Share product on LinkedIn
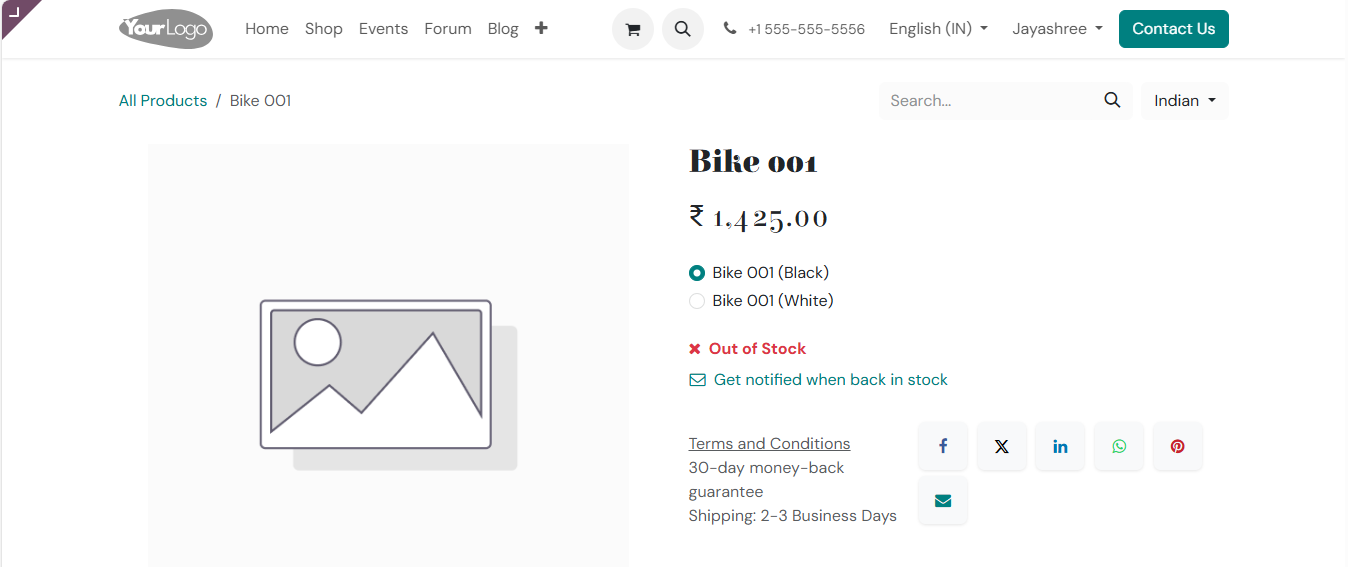Screen dimensions: 1348x567 pyautogui.click(x=1060, y=446)
